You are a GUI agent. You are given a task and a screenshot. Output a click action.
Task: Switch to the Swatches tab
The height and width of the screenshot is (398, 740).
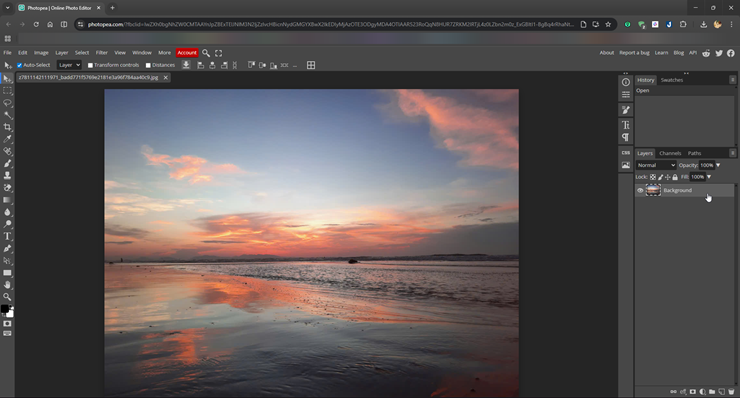coord(672,80)
